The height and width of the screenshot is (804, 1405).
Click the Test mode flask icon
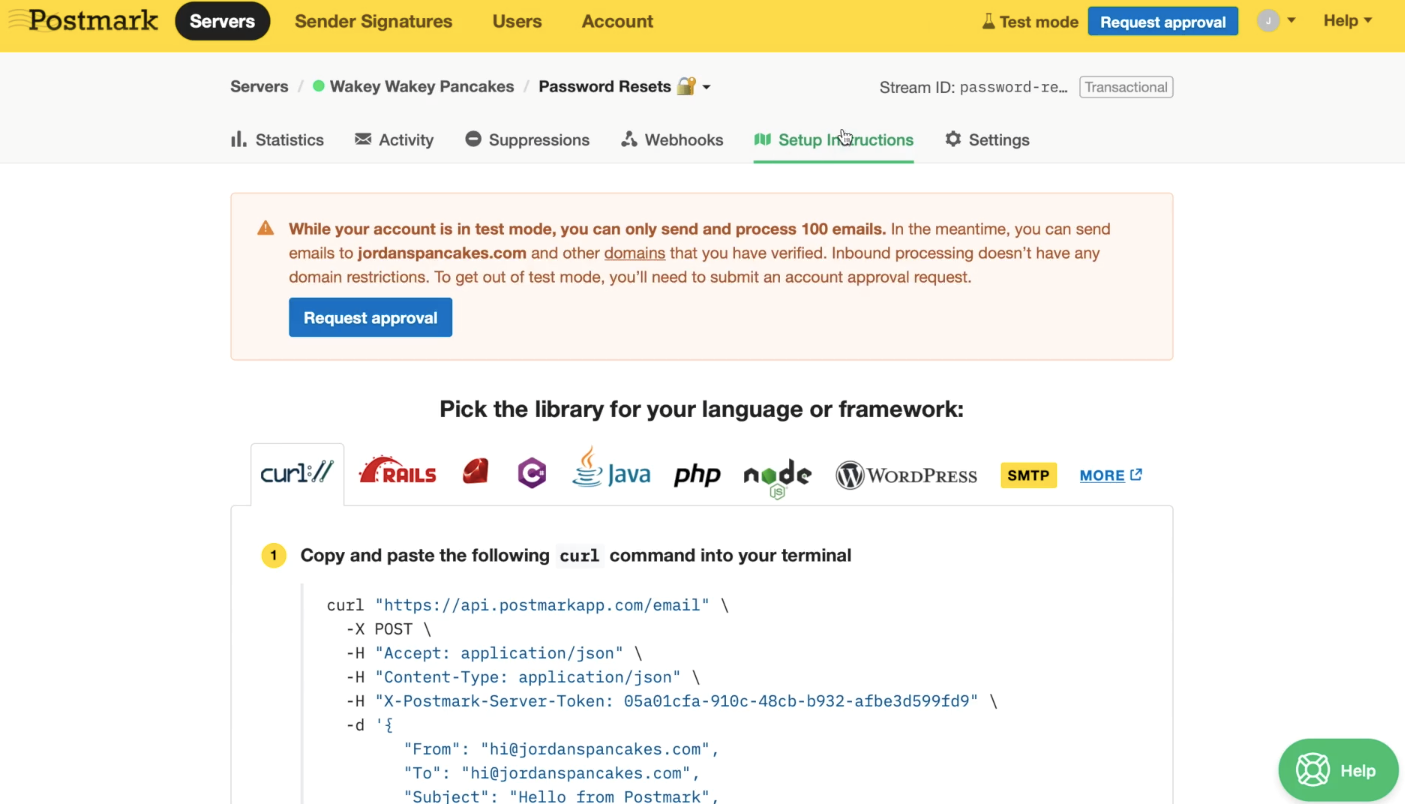coord(988,21)
